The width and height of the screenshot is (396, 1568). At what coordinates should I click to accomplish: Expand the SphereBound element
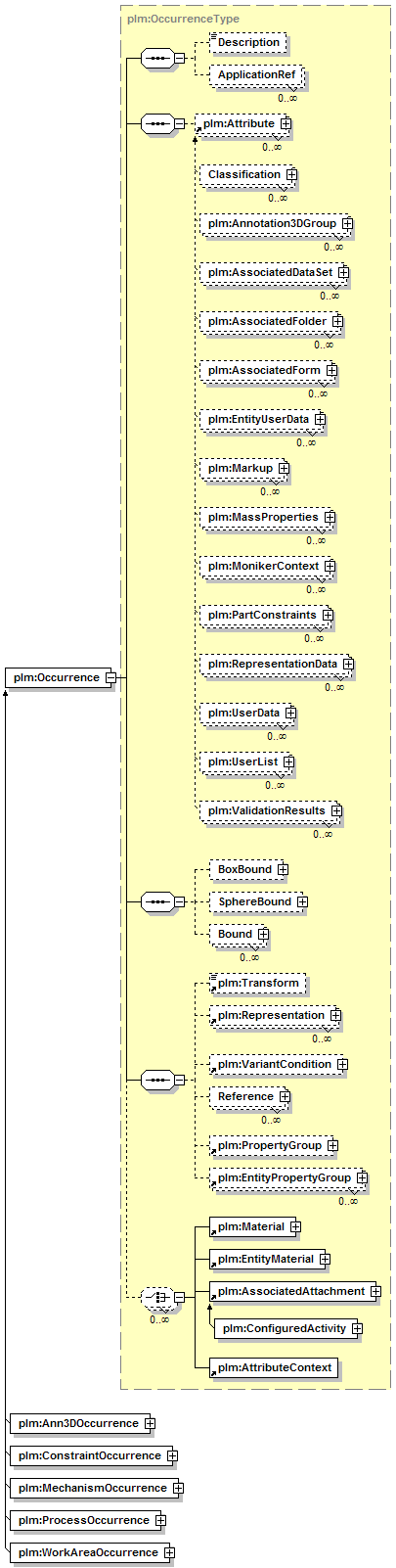pos(302,901)
